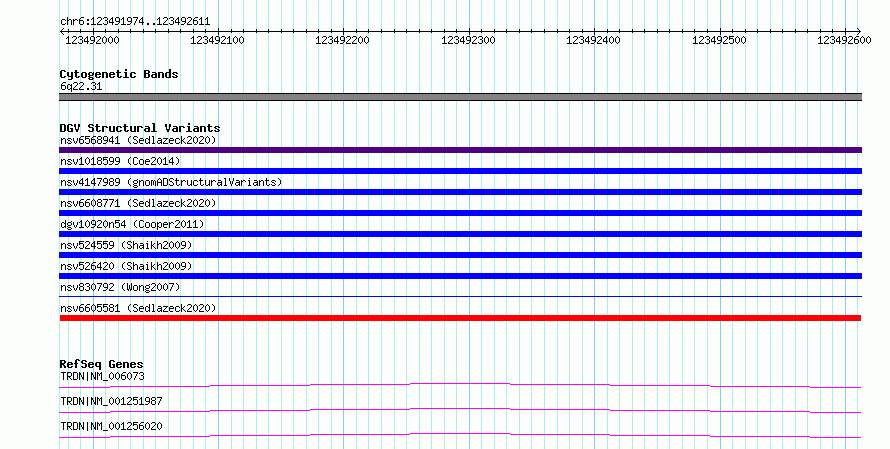Select the blue dgv10920n54 variant bar
The height and width of the screenshot is (449, 890).
pyautogui.click(x=460, y=234)
